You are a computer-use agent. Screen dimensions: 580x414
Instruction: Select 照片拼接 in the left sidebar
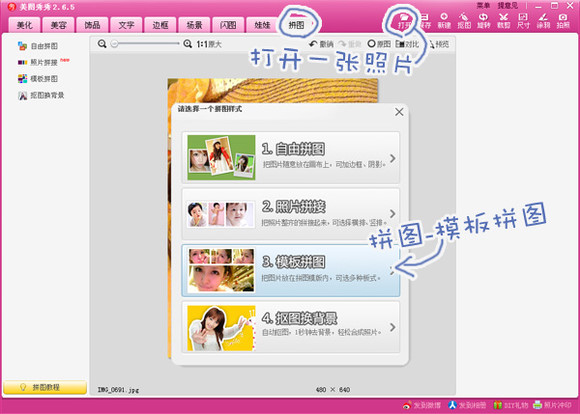tap(38, 62)
